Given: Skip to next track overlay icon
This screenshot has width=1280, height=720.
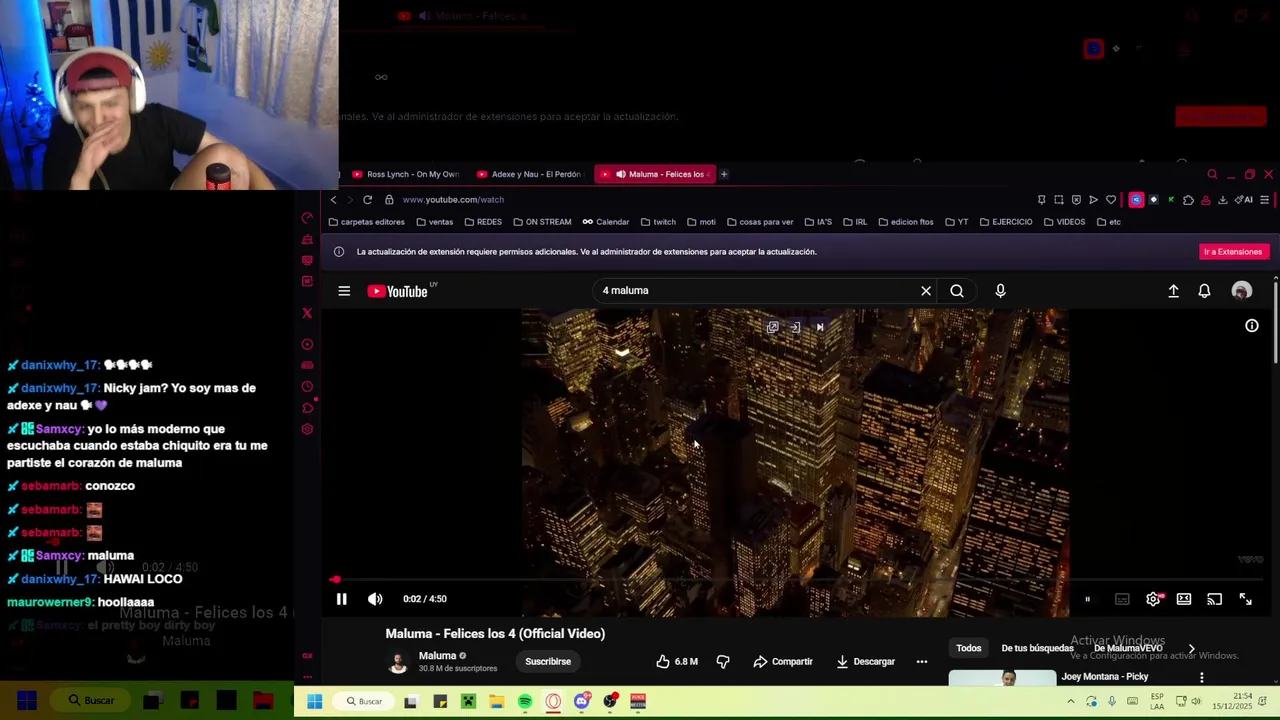Looking at the screenshot, I should [820, 327].
